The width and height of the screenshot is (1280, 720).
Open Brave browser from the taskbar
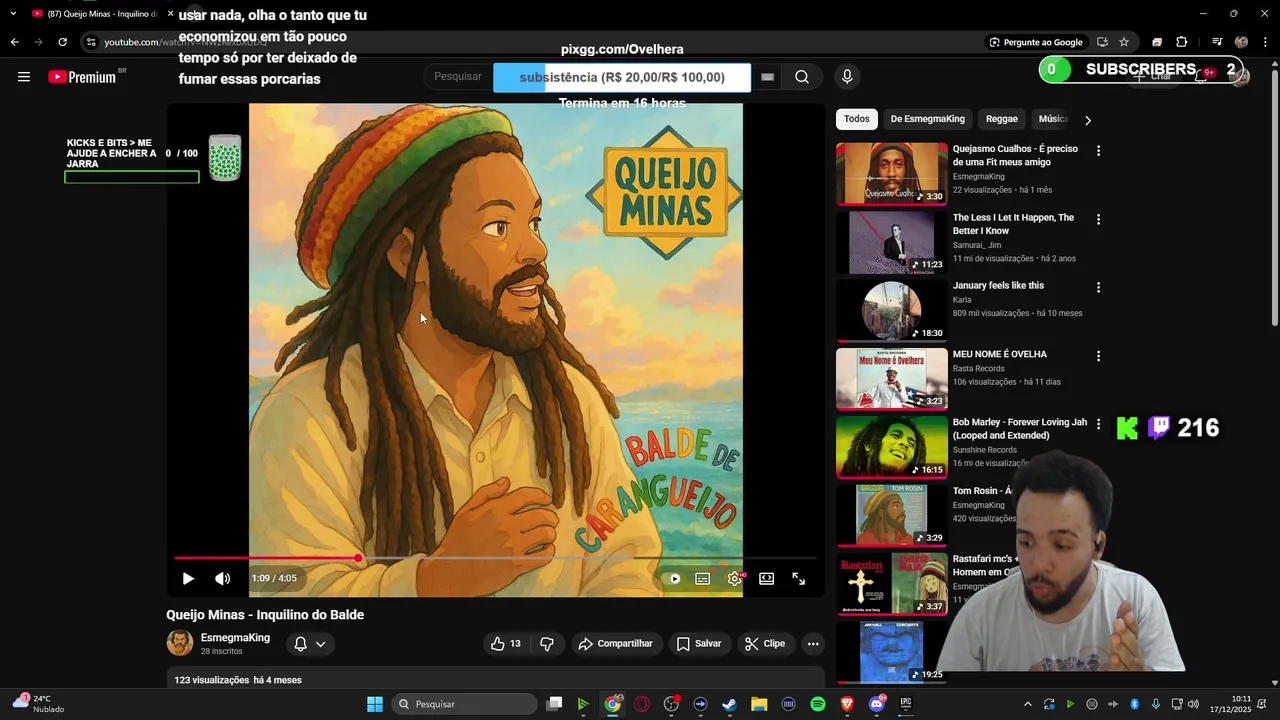[847, 704]
